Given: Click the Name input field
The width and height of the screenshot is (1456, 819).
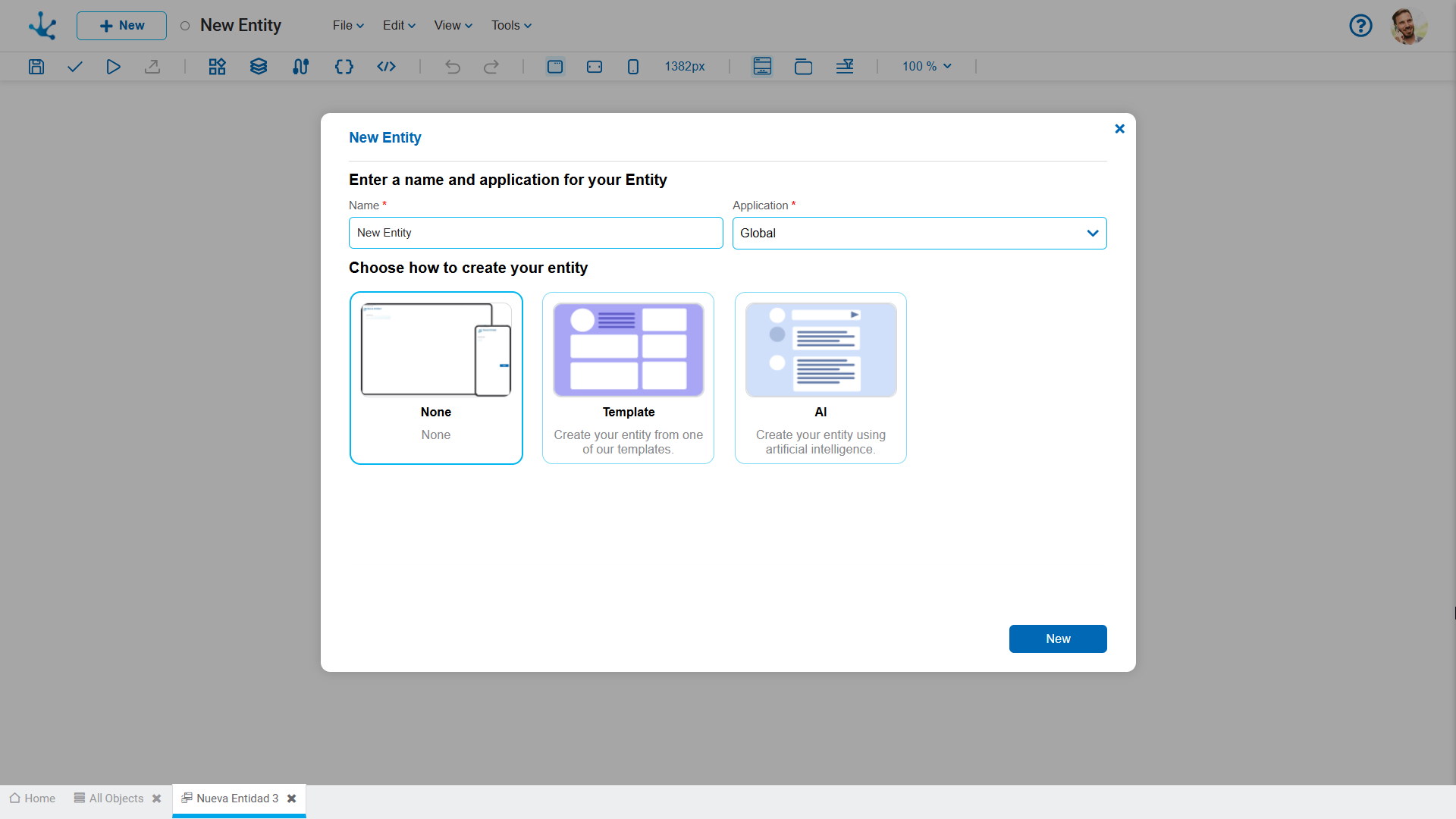Looking at the screenshot, I should (535, 233).
